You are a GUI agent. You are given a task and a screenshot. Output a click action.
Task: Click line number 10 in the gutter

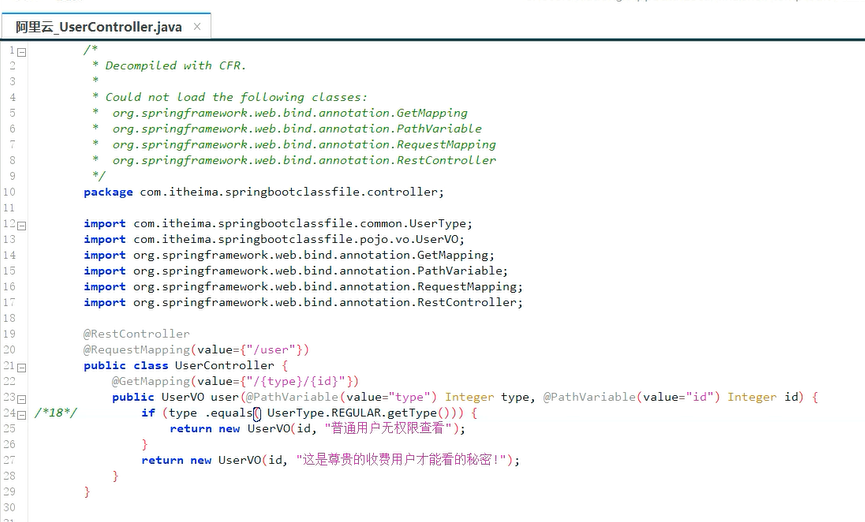click(x=11, y=192)
